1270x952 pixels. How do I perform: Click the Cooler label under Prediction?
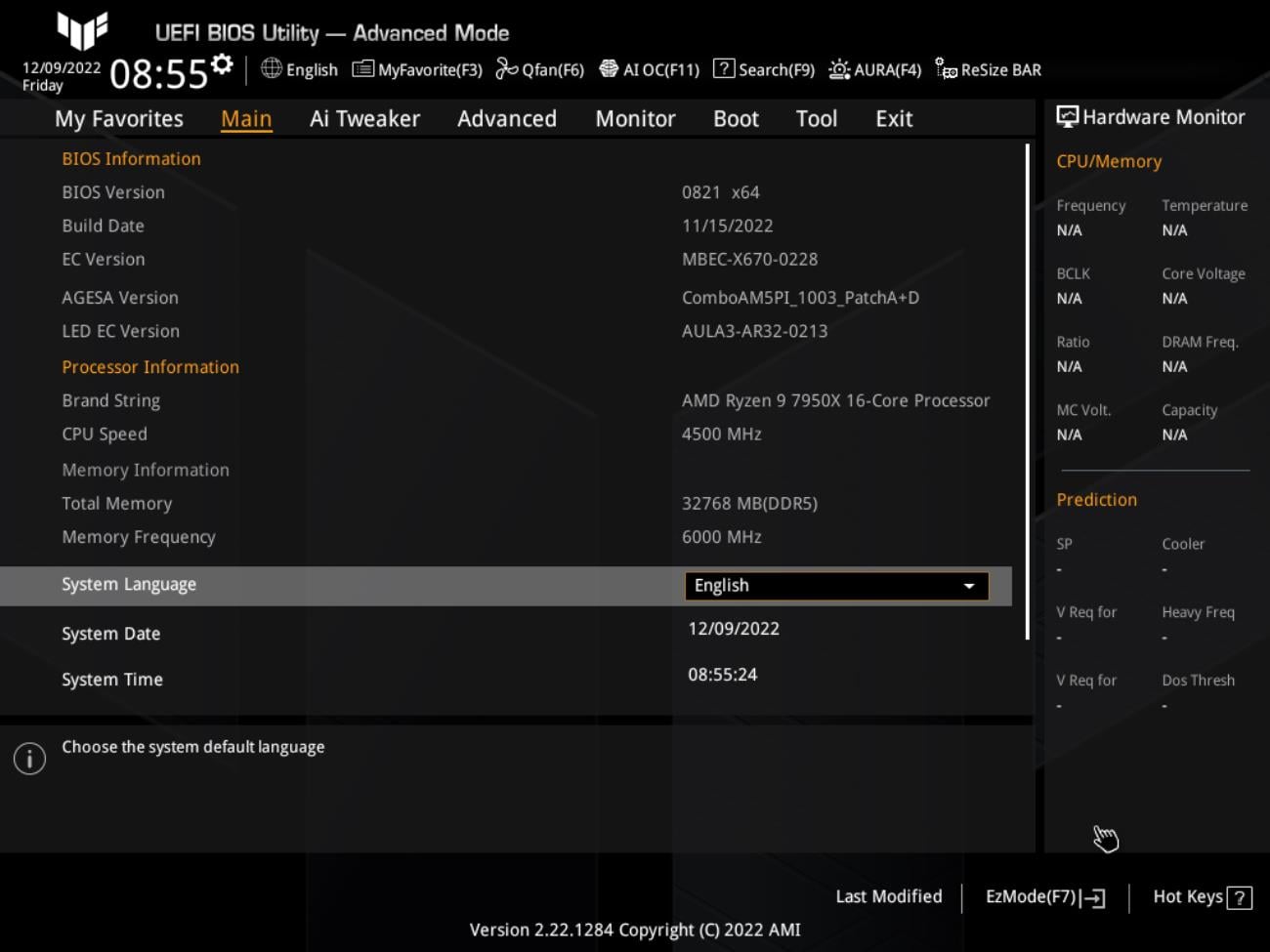(x=1183, y=544)
